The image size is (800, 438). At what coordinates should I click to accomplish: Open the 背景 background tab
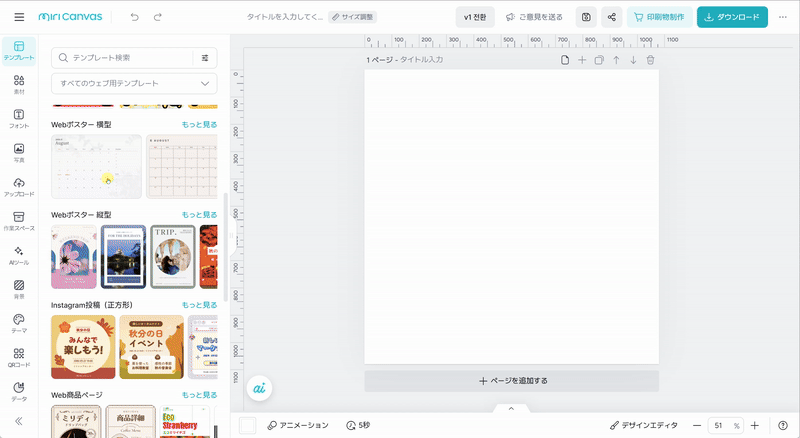[x=19, y=289]
